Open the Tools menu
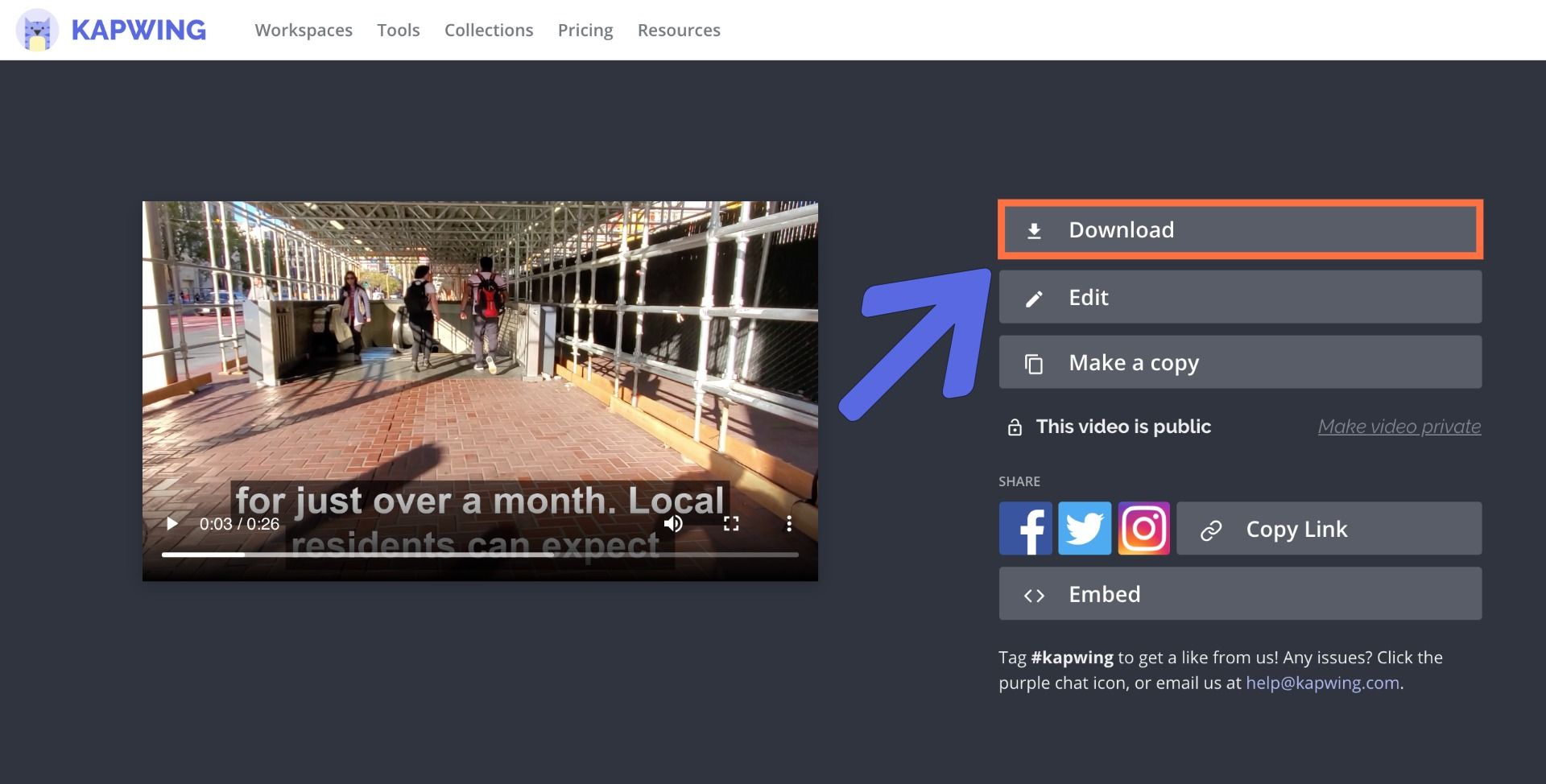The height and width of the screenshot is (784, 1546). click(398, 30)
